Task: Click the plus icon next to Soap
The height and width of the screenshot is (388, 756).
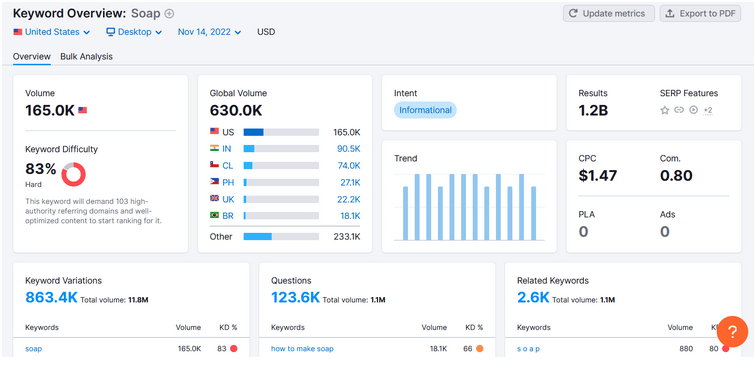Action: [169, 13]
